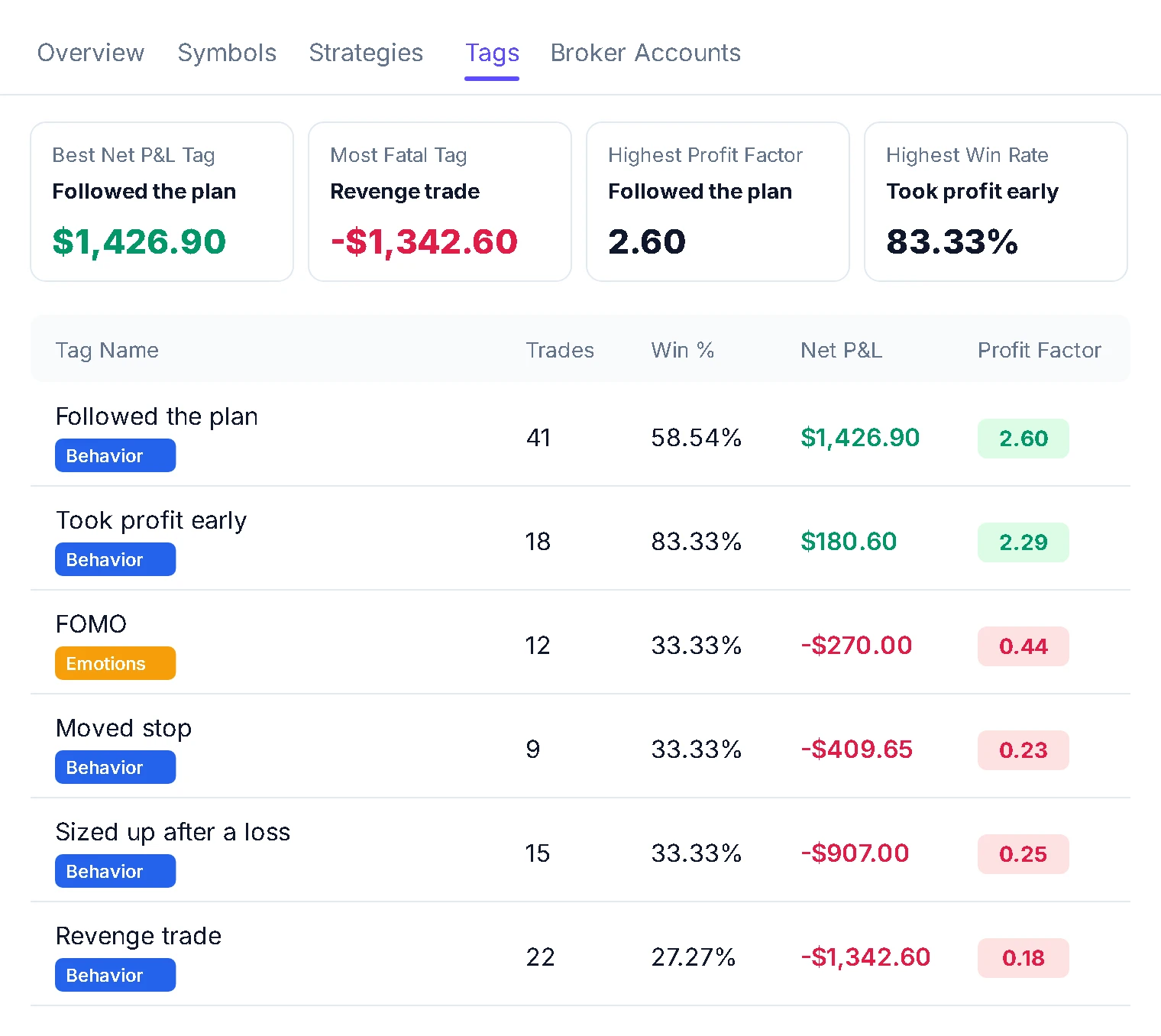Screen dimensions: 1161x1036
Task: Go to the Strategies tab
Action: [x=366, y=53]
